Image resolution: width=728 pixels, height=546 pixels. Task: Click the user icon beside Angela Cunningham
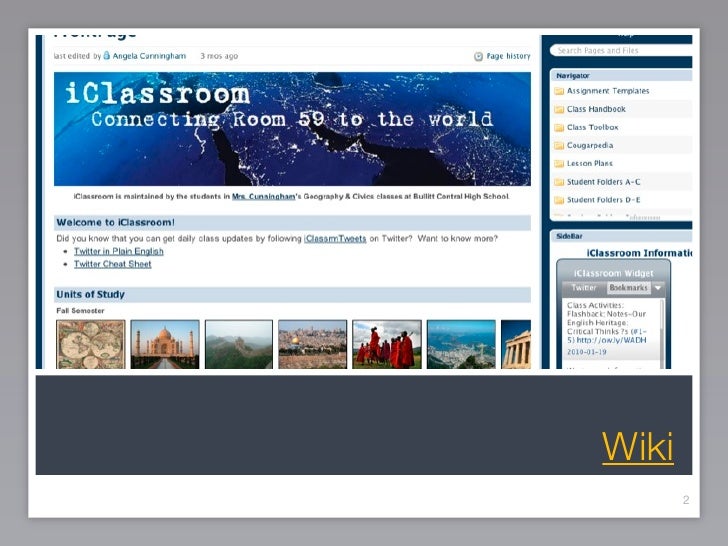[x=106, y=56]
